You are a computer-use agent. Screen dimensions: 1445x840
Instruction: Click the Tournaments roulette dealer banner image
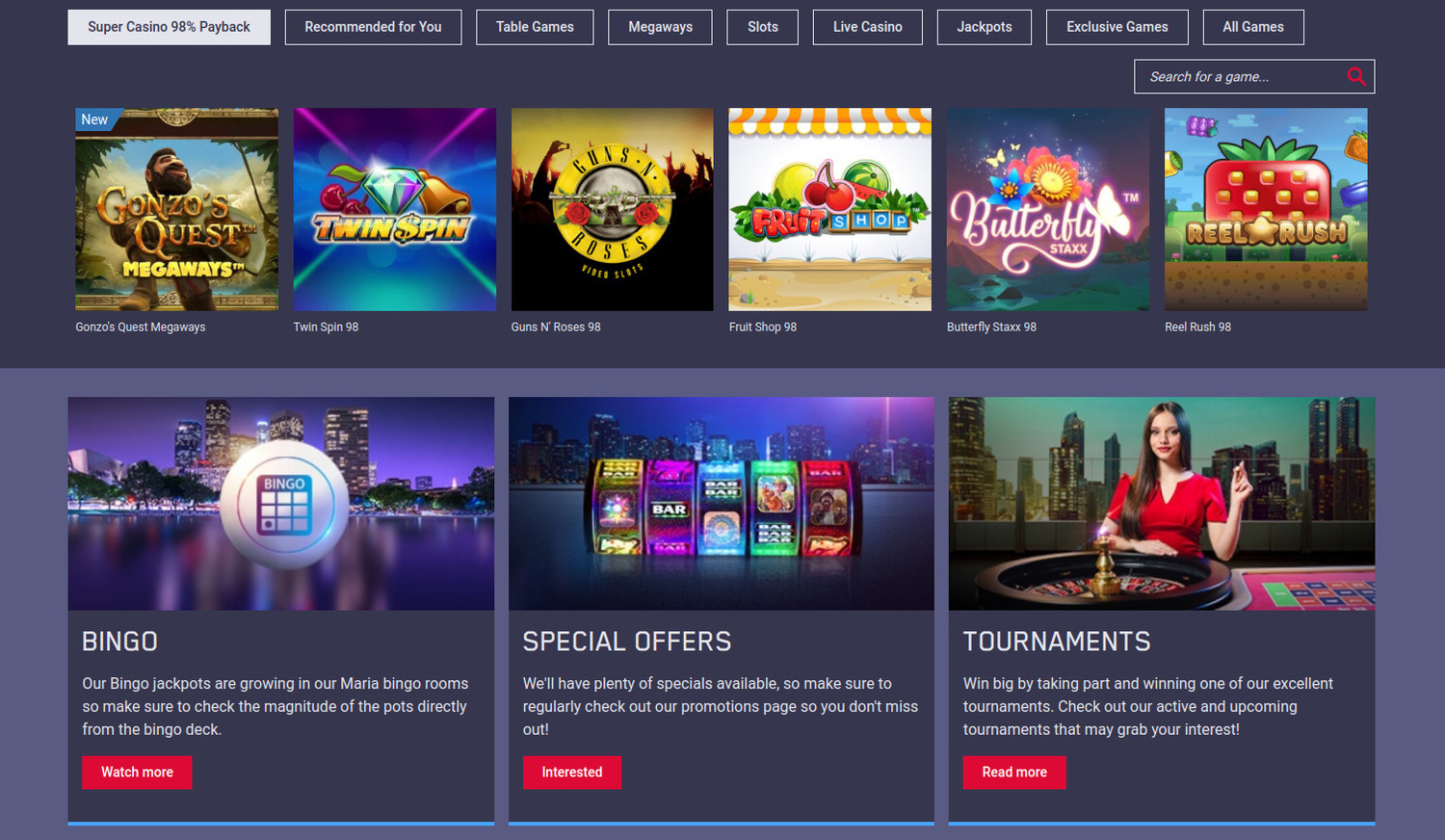pos(1162,504)
